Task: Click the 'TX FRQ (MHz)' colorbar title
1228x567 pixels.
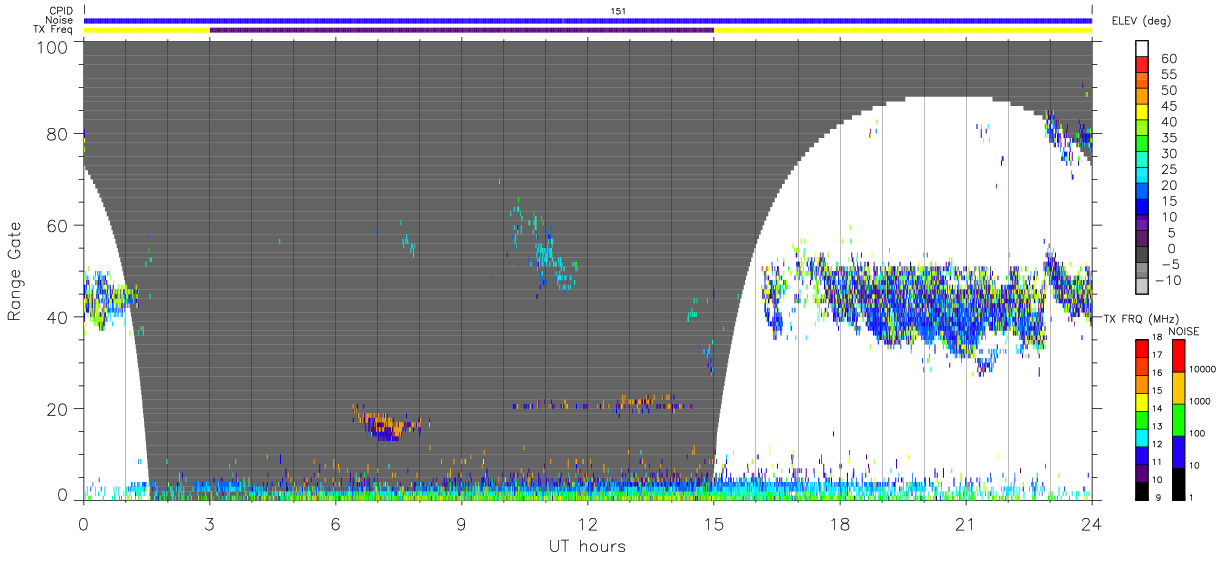Action: tap(1139, 318)
